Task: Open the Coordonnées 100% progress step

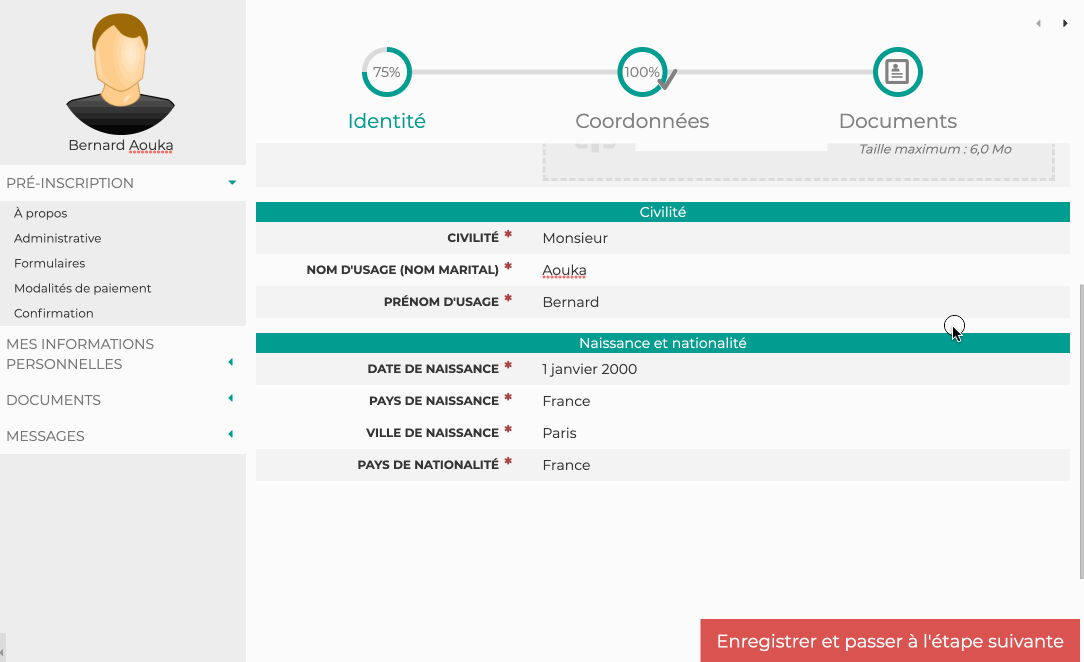Action: tap(642, 72)
